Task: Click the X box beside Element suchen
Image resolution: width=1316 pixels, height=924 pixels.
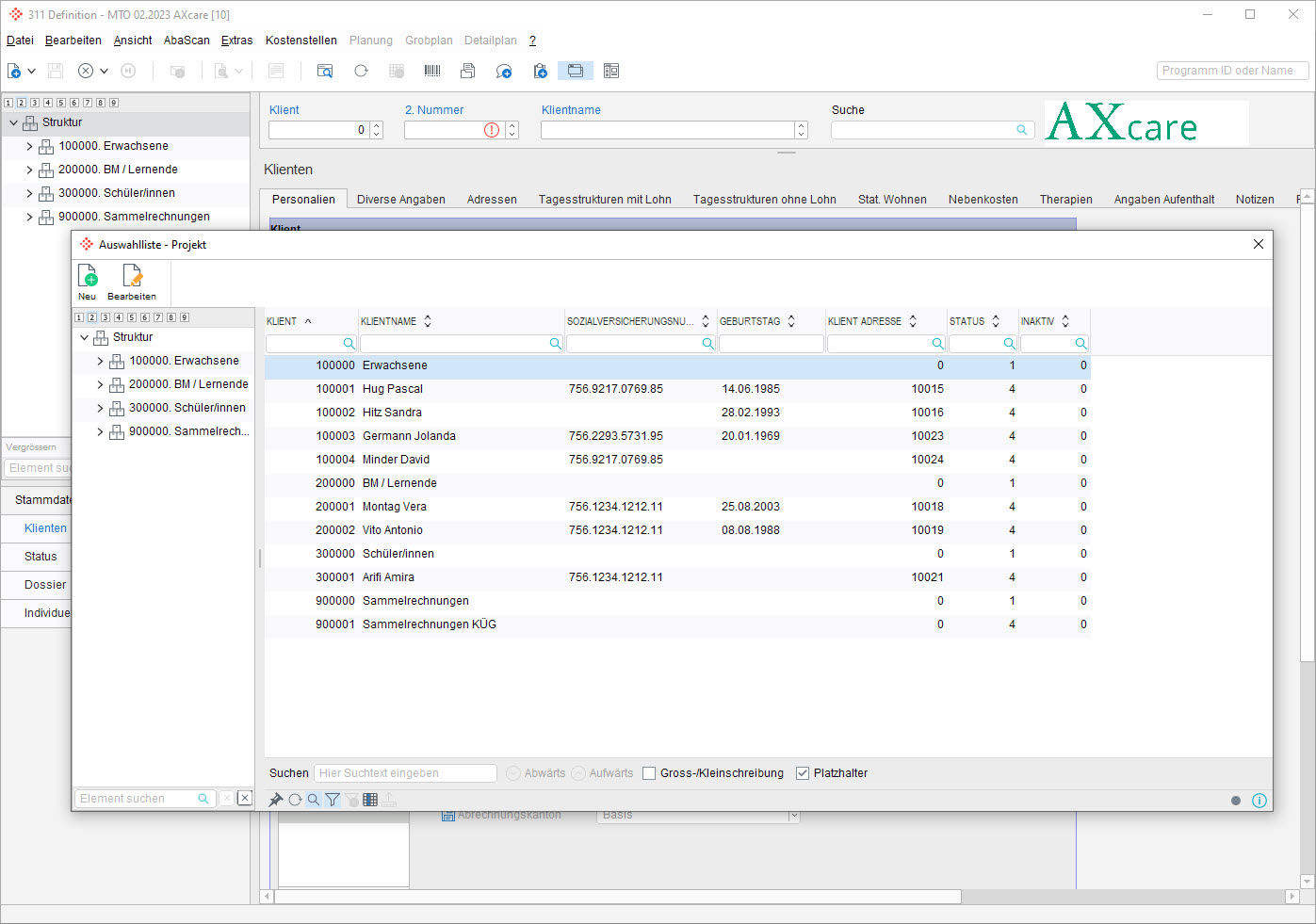Action: 244,798
